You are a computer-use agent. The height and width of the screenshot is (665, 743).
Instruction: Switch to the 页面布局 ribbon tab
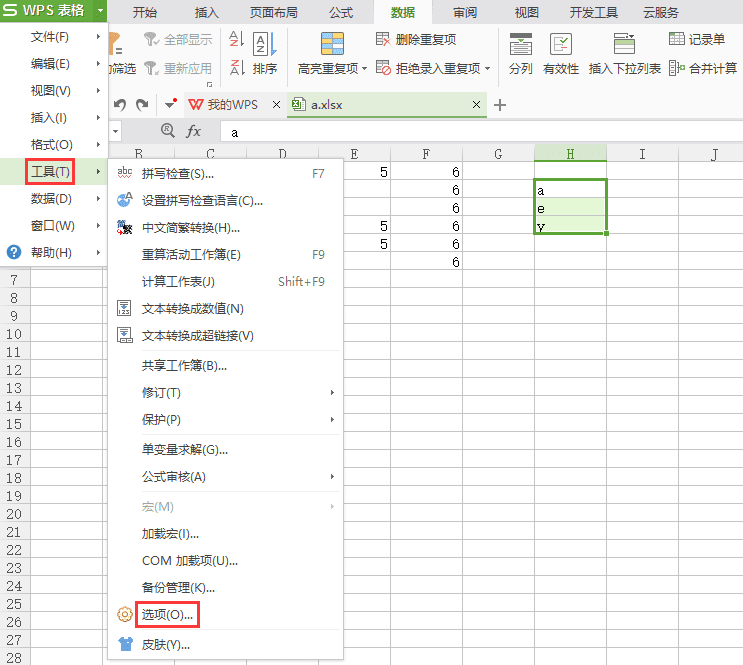273,12
